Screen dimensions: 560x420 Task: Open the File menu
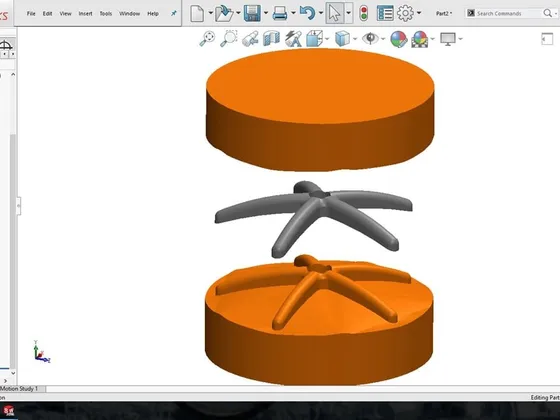[31, 14]
